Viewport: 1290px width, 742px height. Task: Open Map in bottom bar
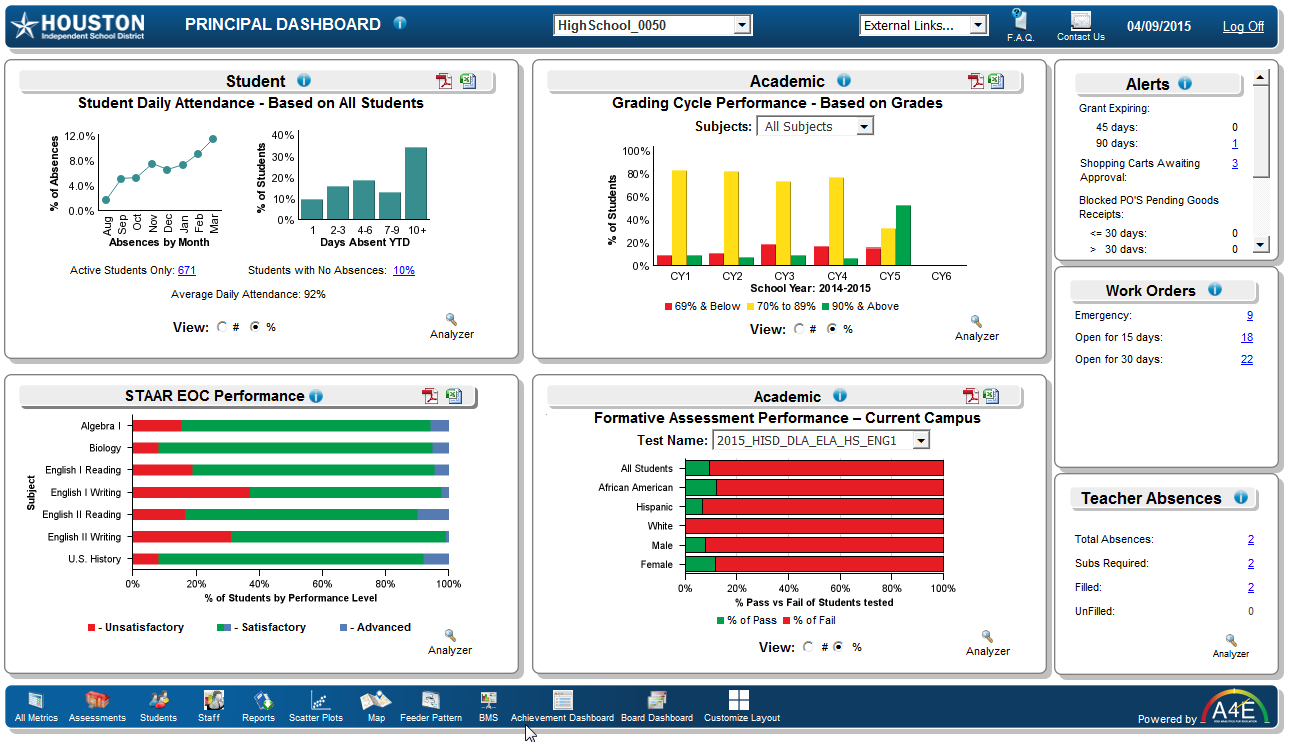coord(376,707)
